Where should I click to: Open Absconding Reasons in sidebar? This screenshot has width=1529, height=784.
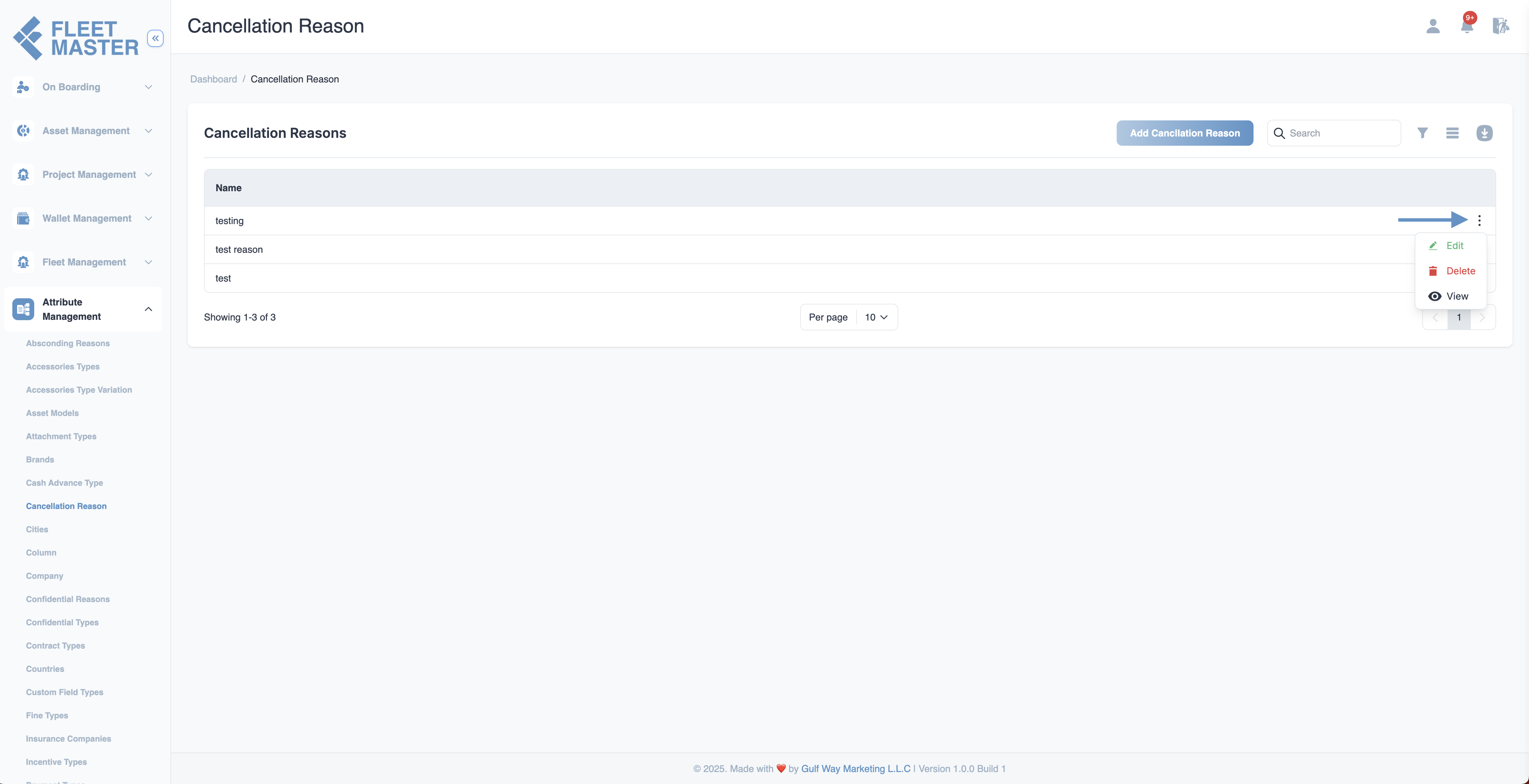tap(68, 344)
